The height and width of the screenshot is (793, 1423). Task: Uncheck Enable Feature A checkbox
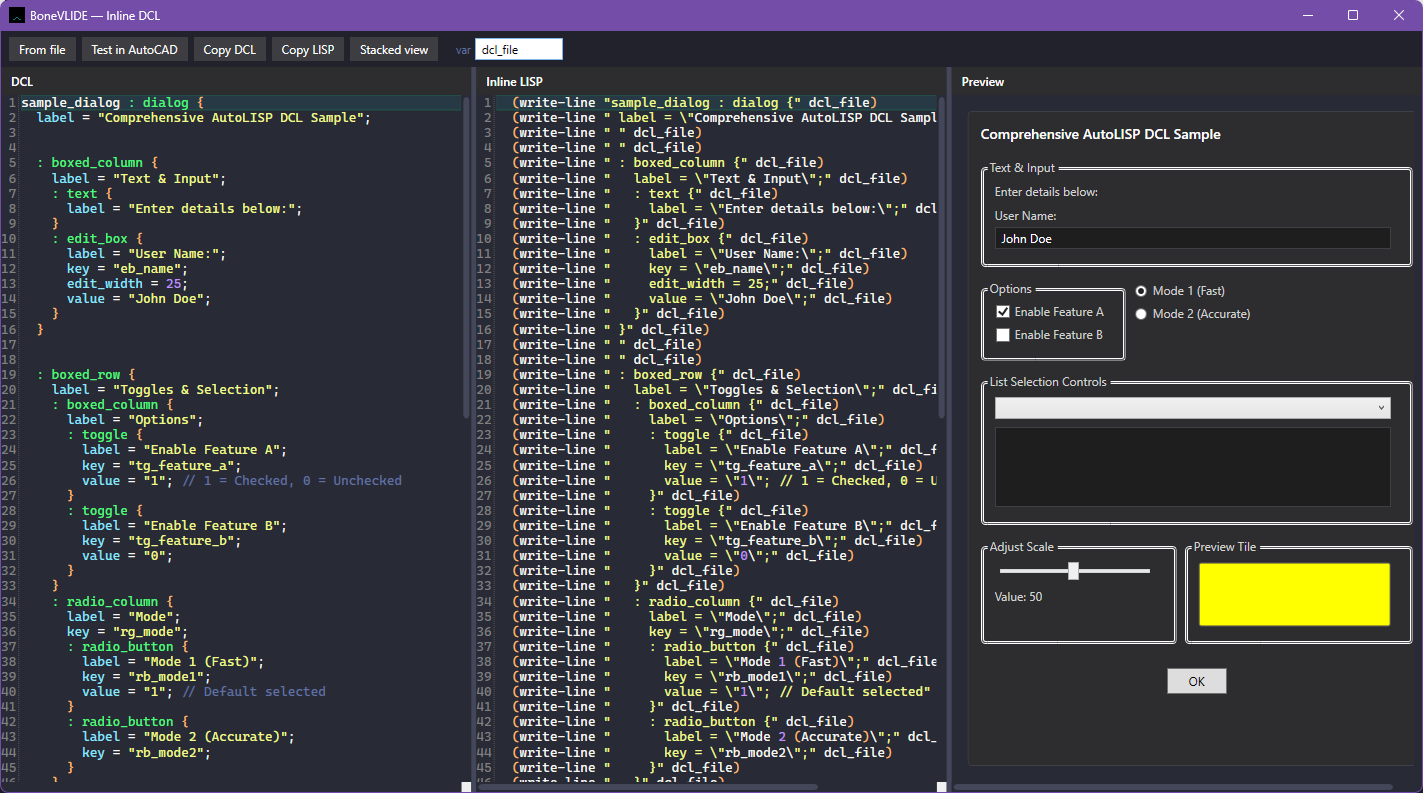[x=1003, y=312]
